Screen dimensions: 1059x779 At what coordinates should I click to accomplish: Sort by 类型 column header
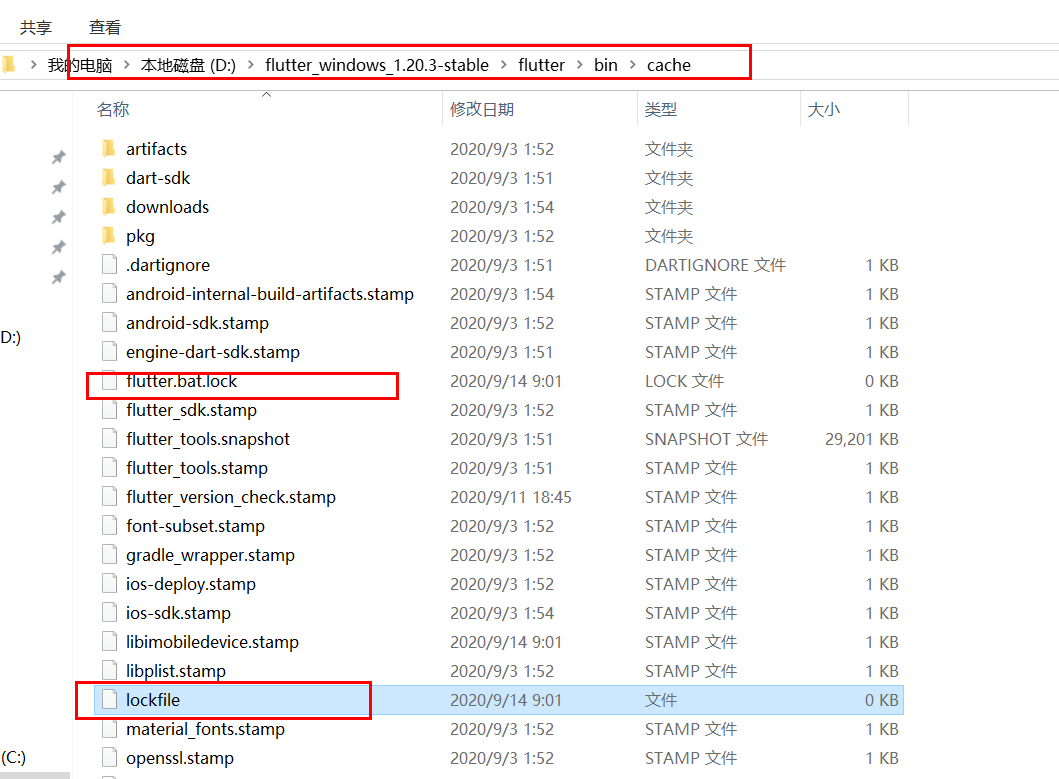[661, 109]
